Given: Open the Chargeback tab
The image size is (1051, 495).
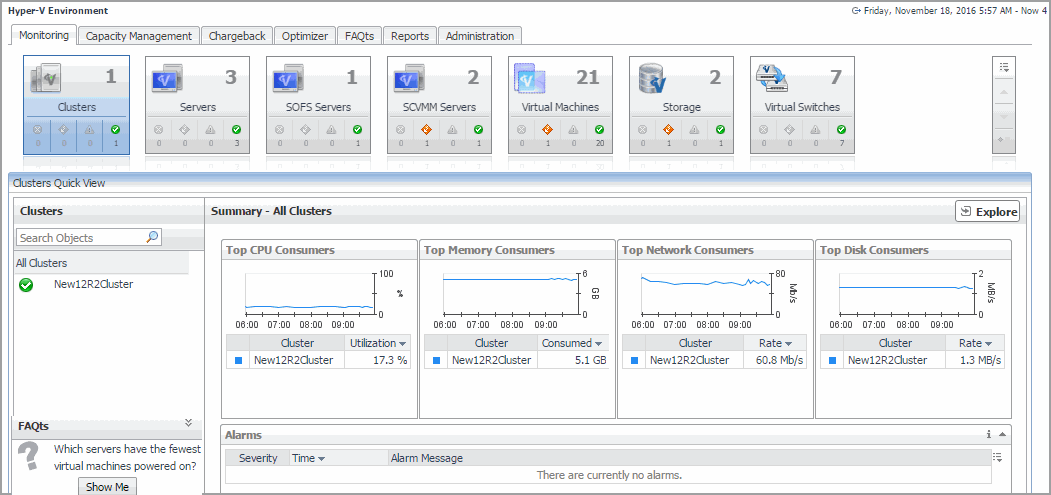Looking at the screenshot, I should (237, 36).
